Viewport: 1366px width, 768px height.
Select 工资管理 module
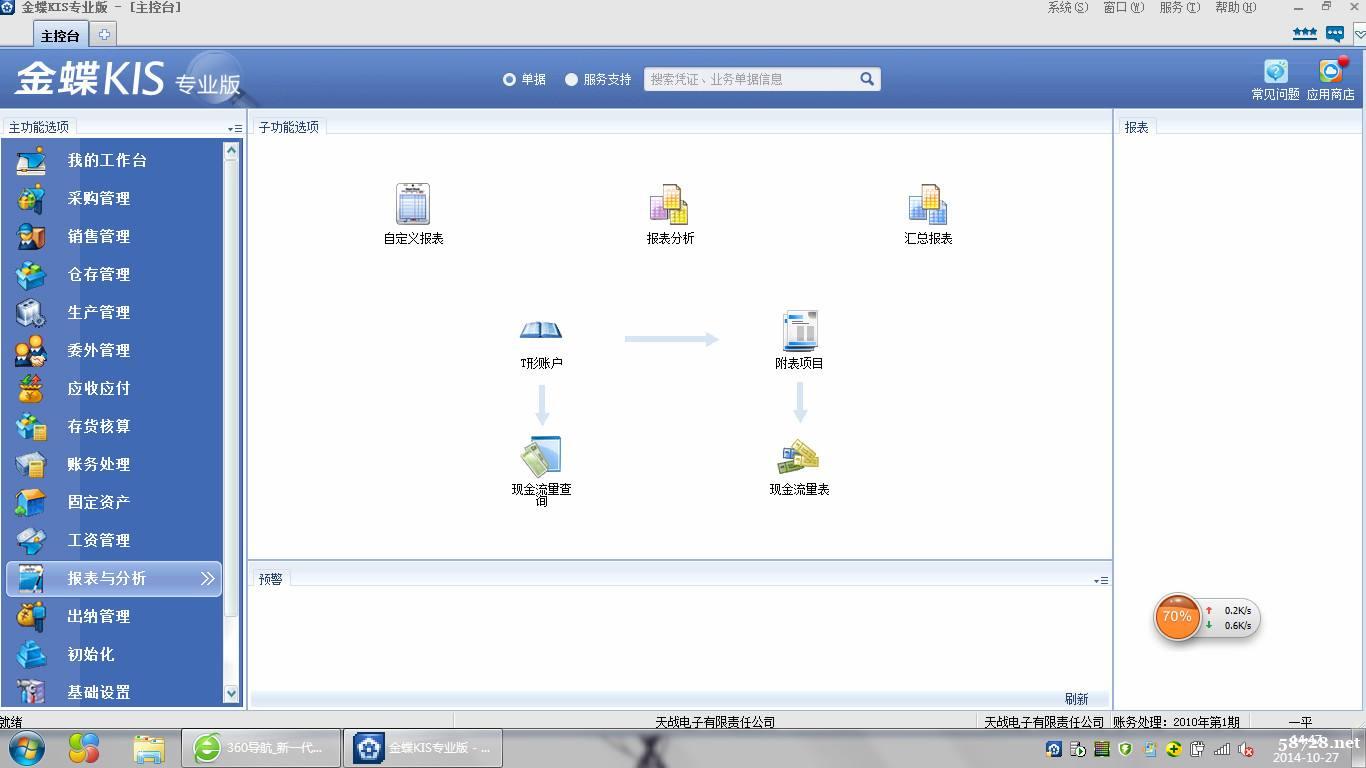[99, 540]
